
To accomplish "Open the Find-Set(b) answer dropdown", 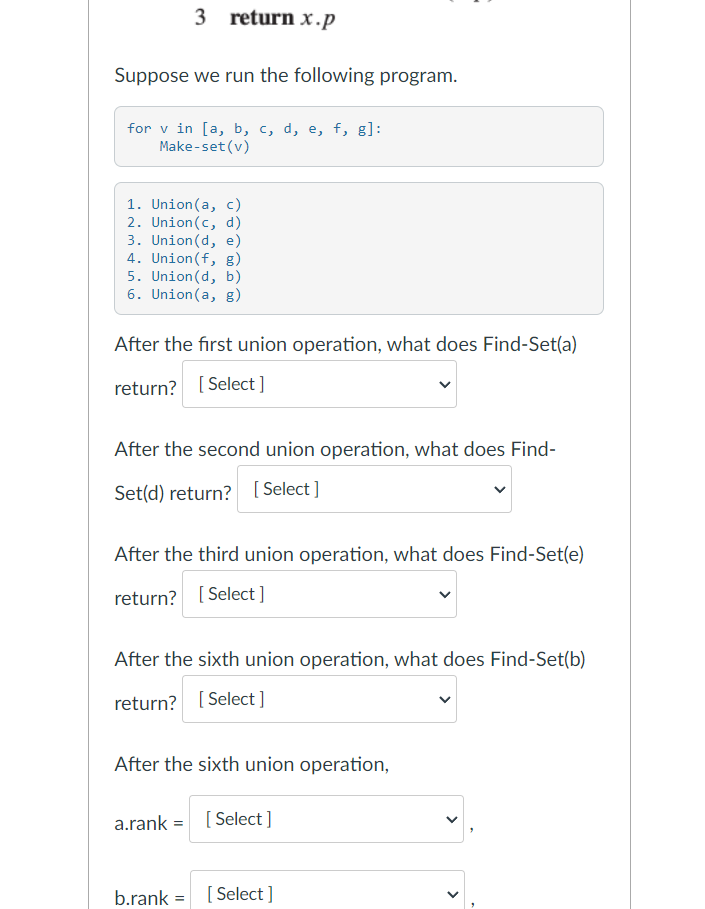I will tap(318, 699).
